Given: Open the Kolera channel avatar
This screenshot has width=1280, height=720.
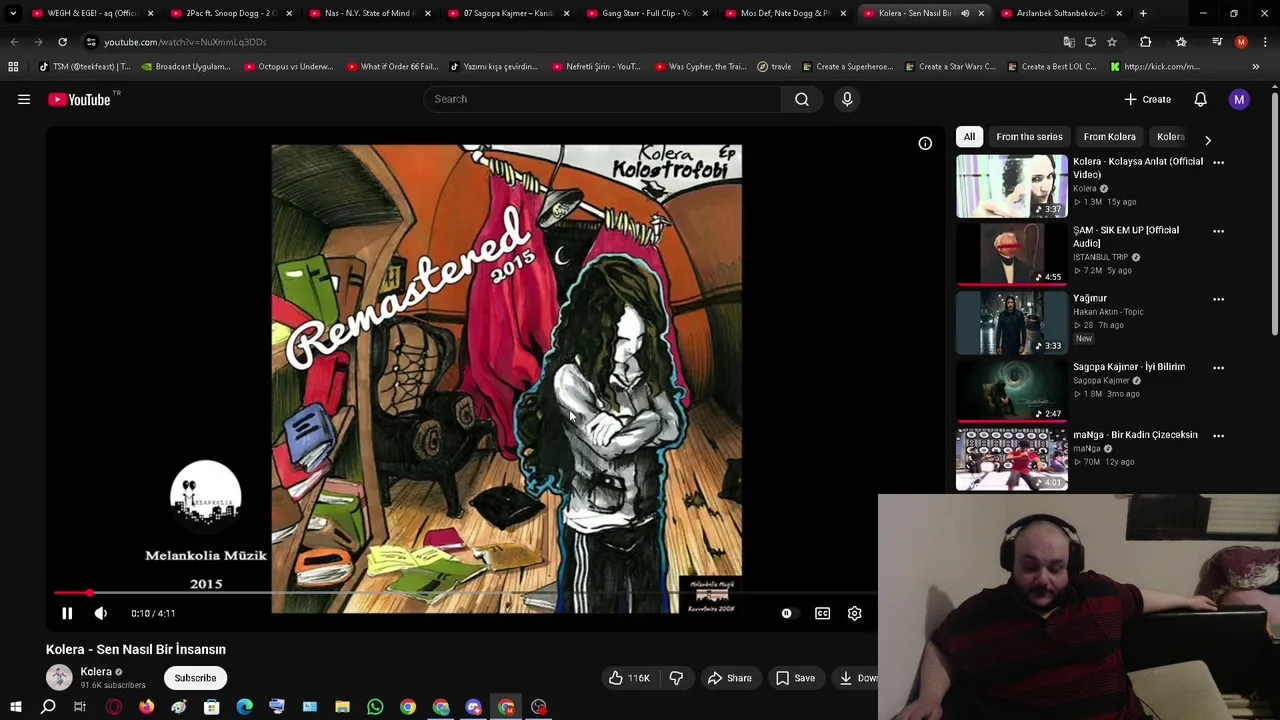Looking at the screenshot, I should (x=59, y=677).
